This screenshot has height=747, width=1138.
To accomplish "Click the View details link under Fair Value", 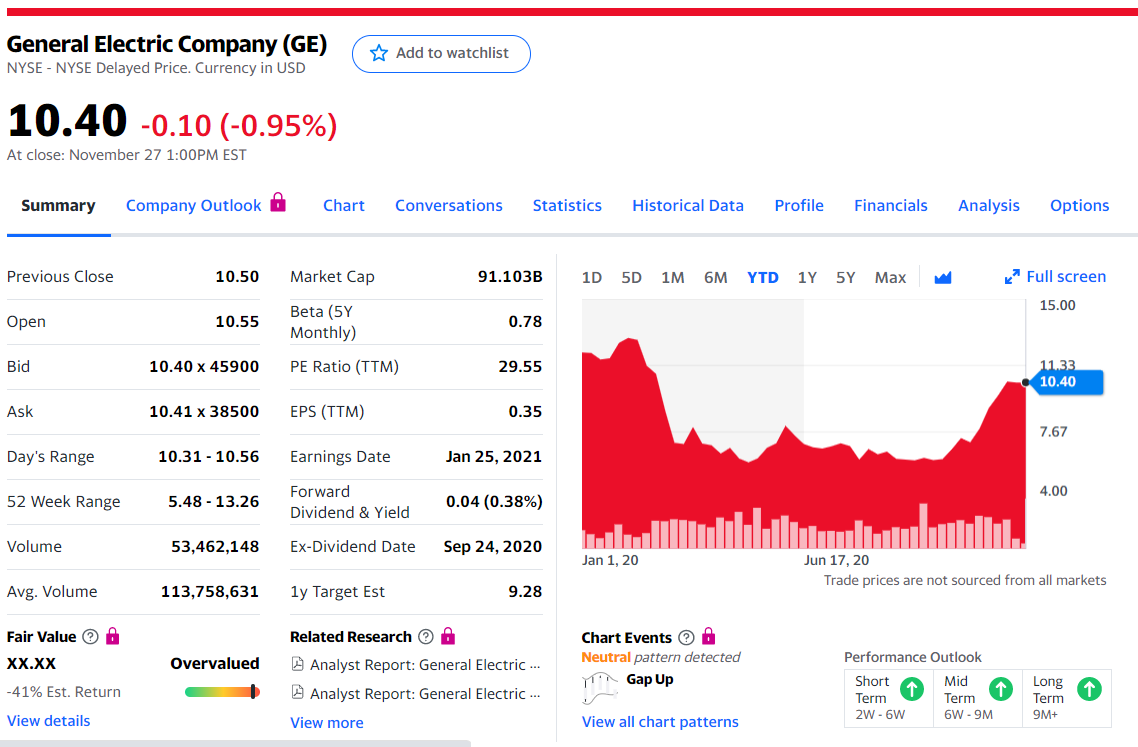I will tap(48, 721).
